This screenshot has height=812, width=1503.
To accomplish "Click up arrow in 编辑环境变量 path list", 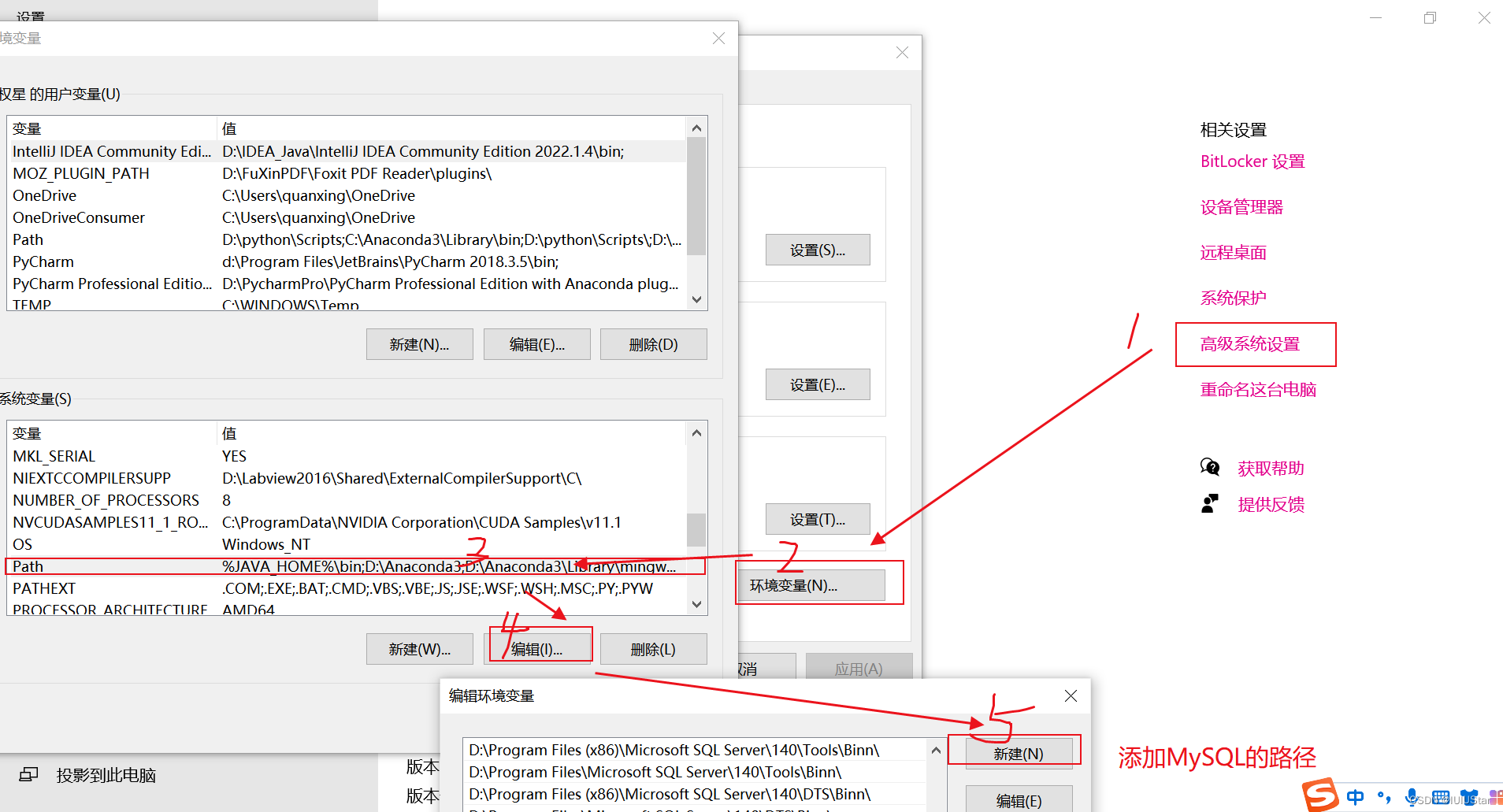I will click(936, 751).
